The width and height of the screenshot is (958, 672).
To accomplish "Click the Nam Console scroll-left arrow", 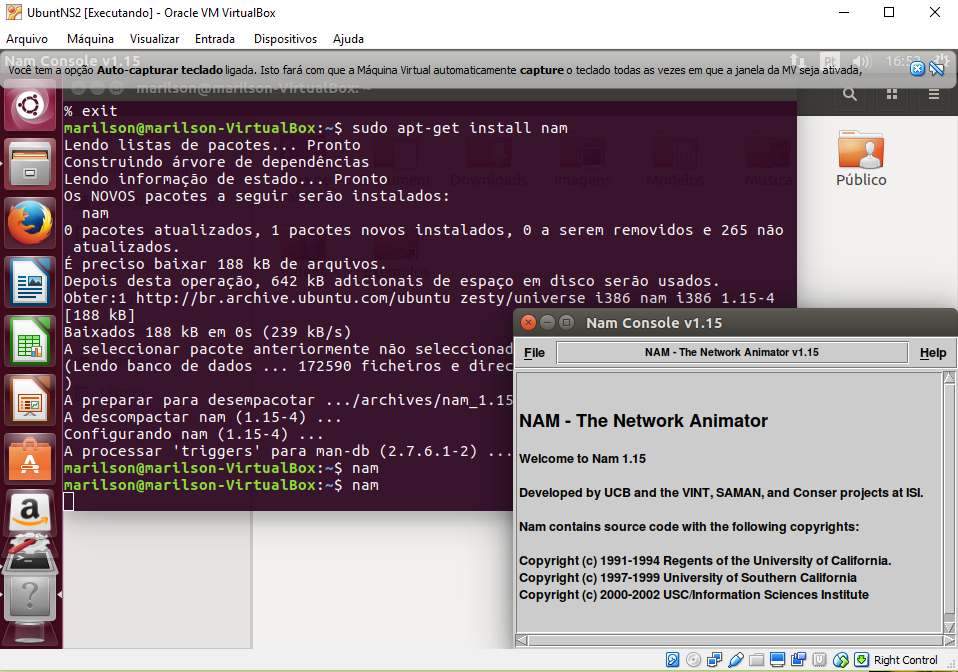I will [522, 640].
